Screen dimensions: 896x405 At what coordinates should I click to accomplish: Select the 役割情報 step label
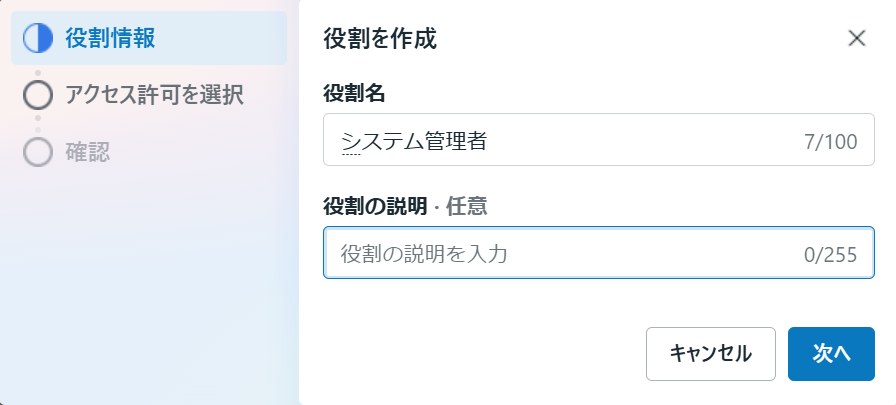110,39
